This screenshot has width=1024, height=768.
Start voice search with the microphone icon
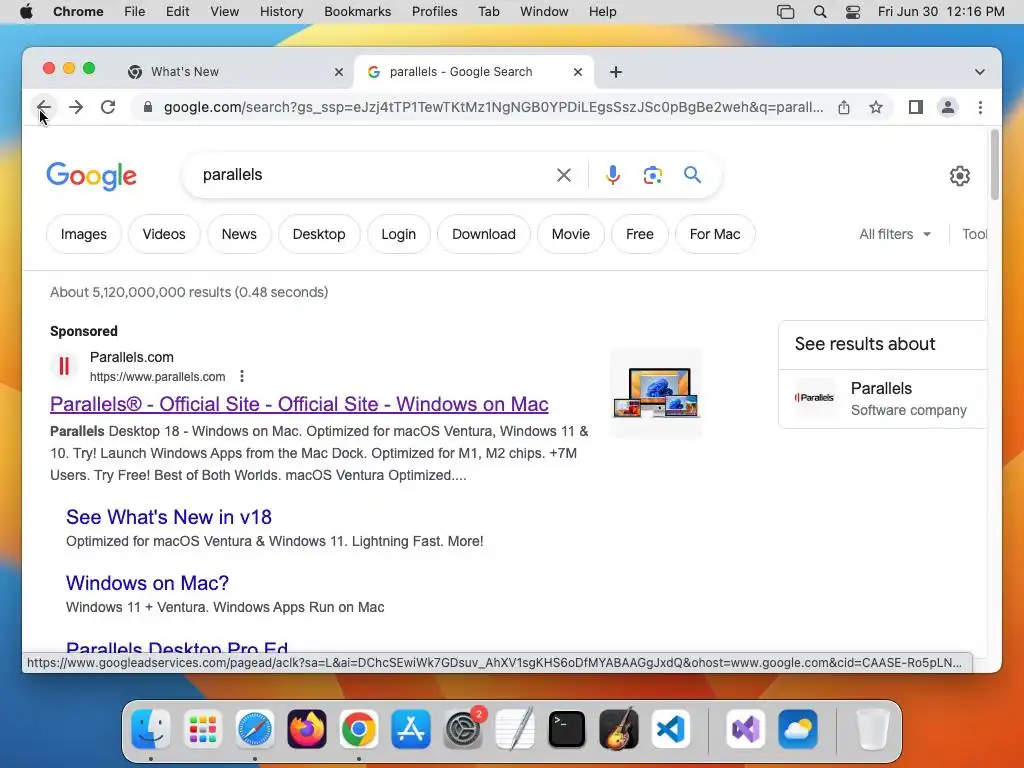click(613, 175)
